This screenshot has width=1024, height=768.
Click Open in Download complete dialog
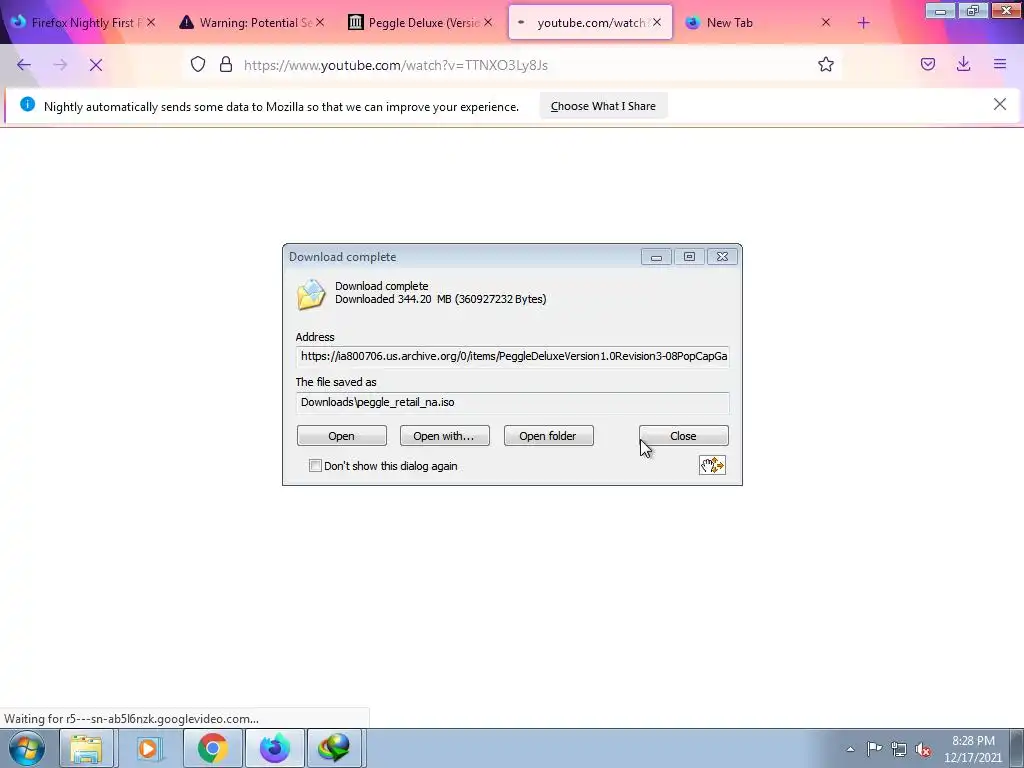point(342,436)
